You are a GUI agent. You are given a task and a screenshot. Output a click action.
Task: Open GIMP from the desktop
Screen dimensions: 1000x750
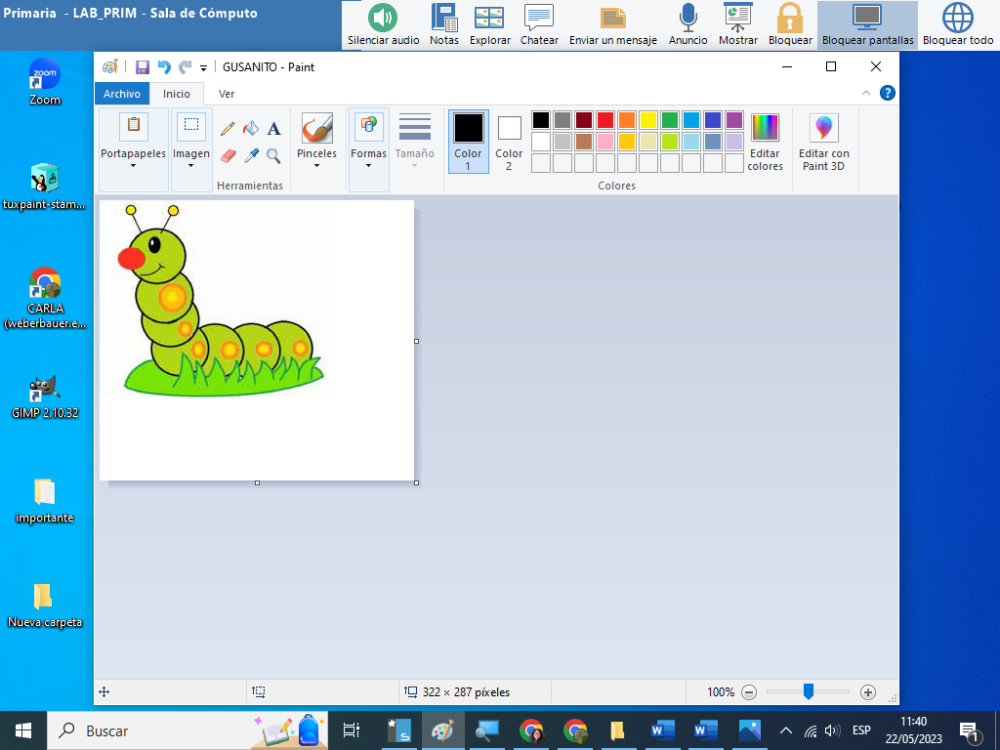(x=44, y=392)
